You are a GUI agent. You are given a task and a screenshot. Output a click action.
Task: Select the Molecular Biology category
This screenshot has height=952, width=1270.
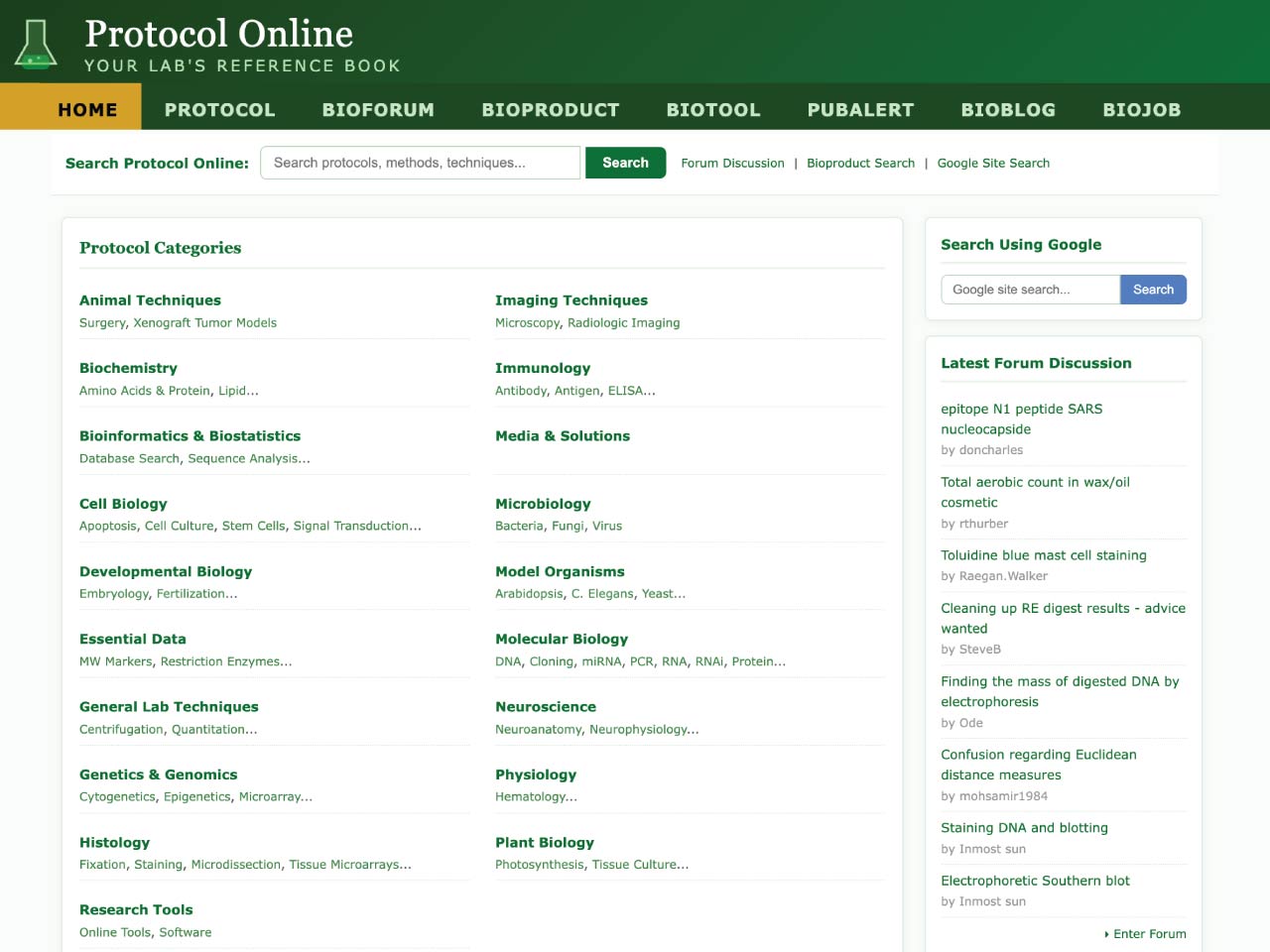point(562,639)
